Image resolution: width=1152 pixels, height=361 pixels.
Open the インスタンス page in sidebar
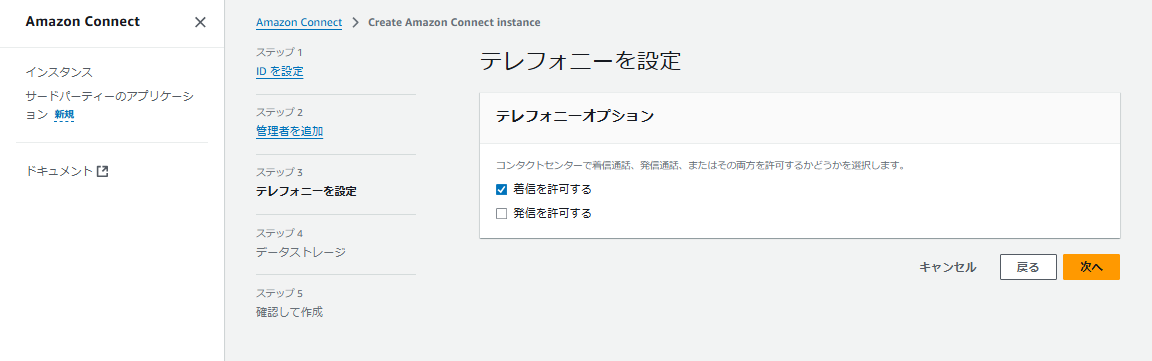pos(59,72)
